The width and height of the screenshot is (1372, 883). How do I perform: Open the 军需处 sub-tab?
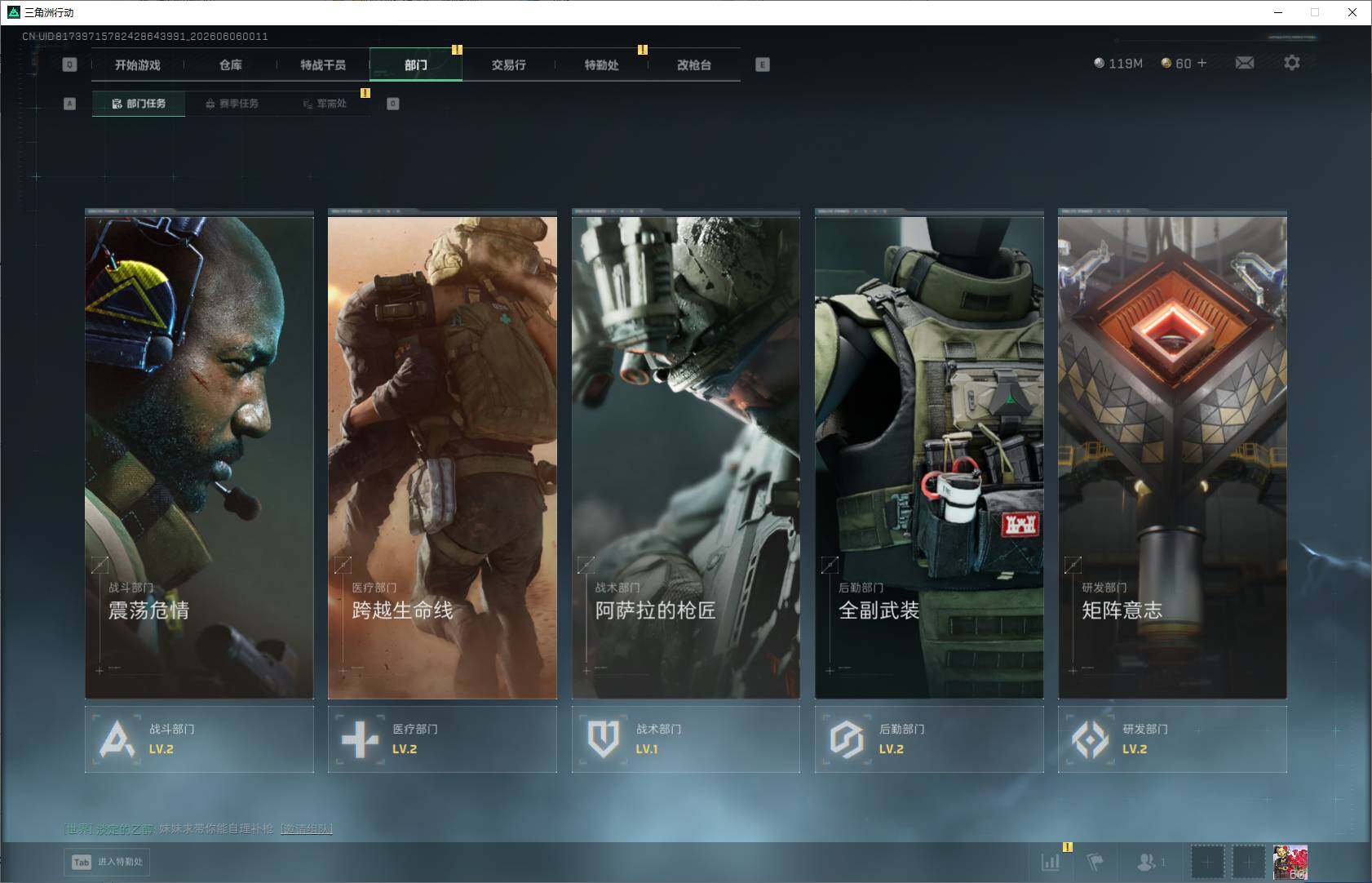point(325,104)
